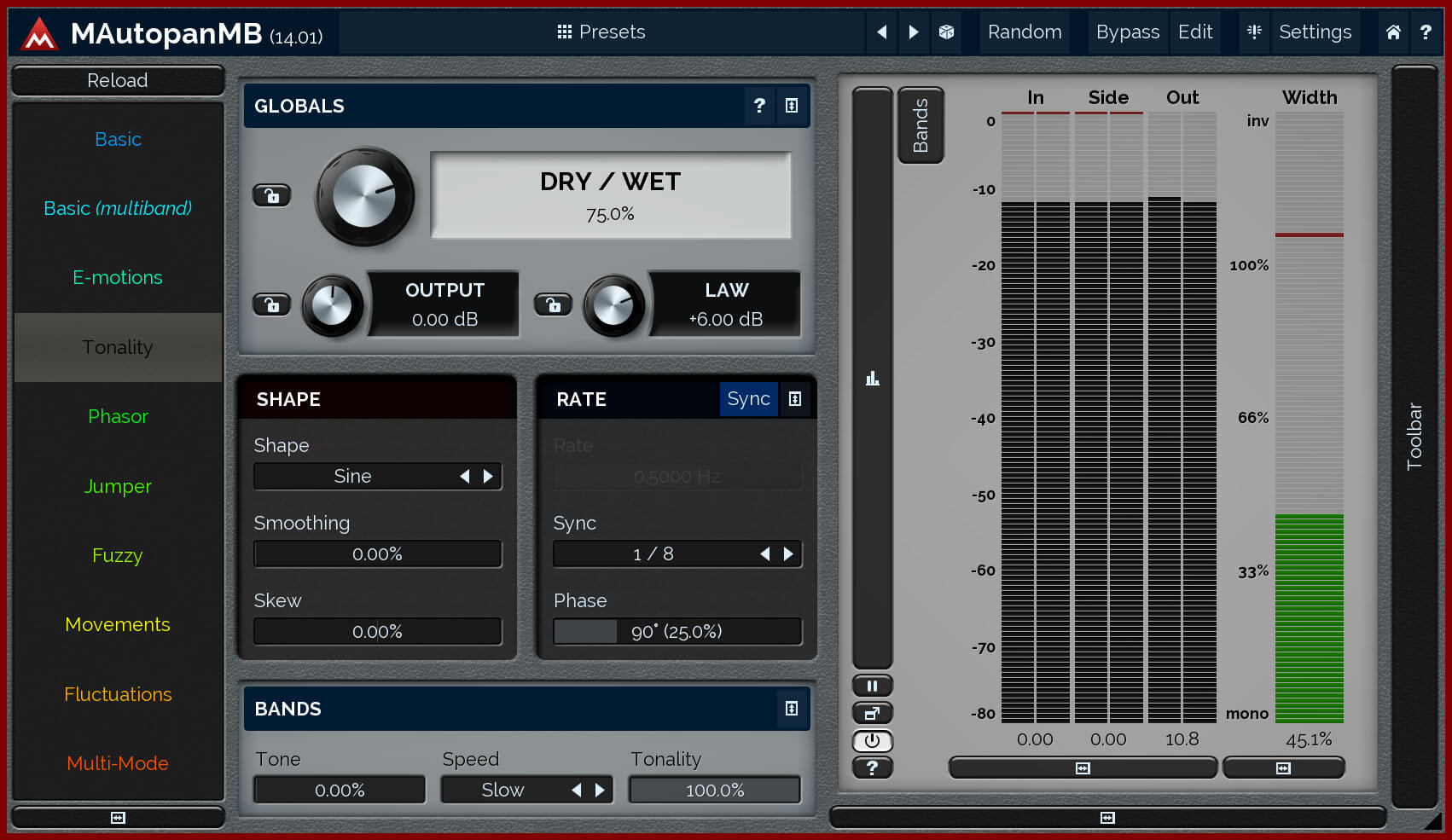Select next Sync value right arrow
1452x840 pixels.
coord(788,554)
